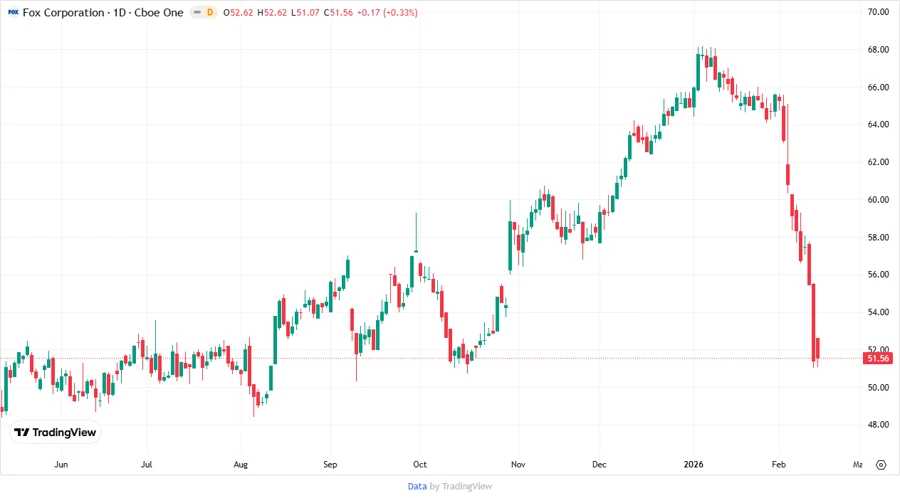Click the Feb label on time axis
Screen dimensions: 900x498
tap(778, 465)
